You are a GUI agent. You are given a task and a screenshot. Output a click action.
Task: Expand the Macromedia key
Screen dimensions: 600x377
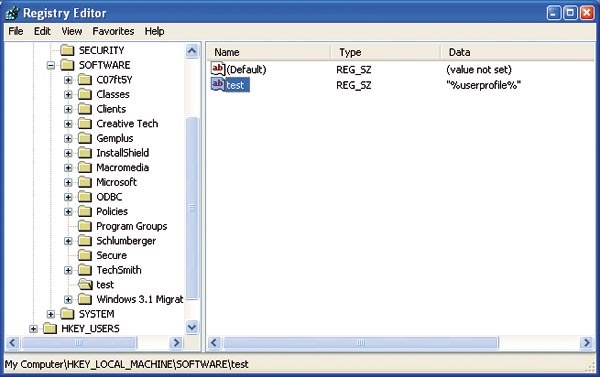[68, 168]
